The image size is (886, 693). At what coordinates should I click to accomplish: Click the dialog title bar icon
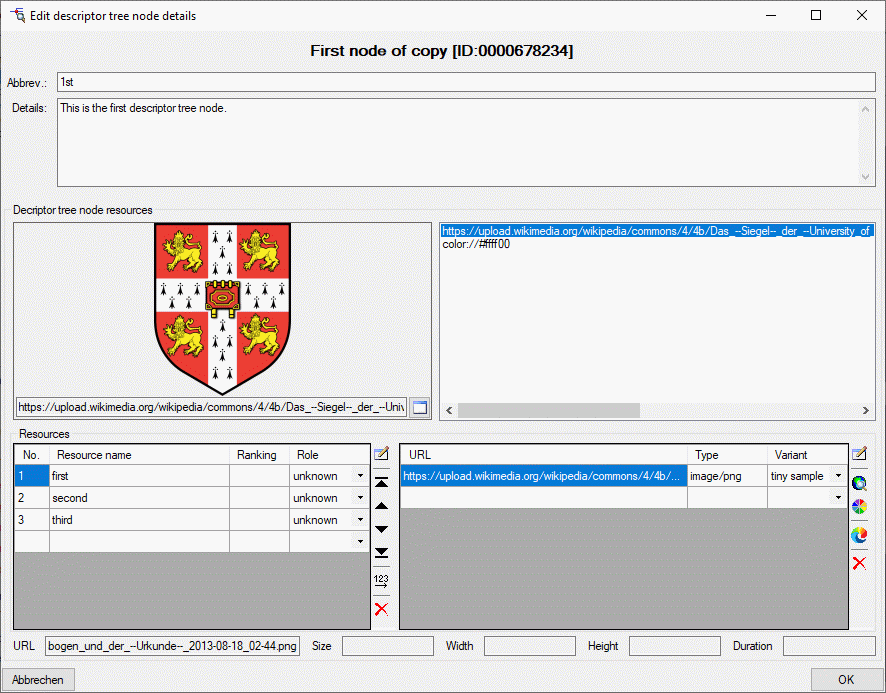coord(18,15)
